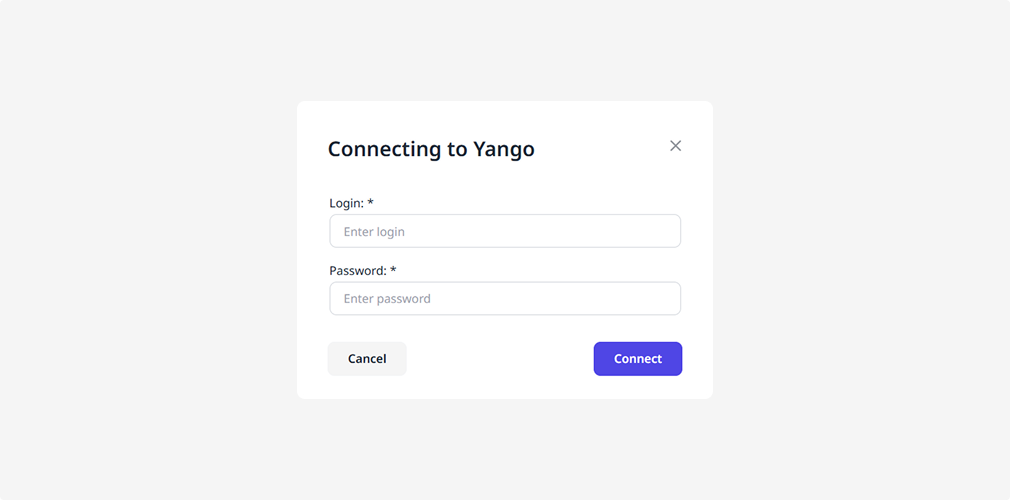Click the purple Connect button
Screen dimensions: 1010x500
(x=637, y=359)
